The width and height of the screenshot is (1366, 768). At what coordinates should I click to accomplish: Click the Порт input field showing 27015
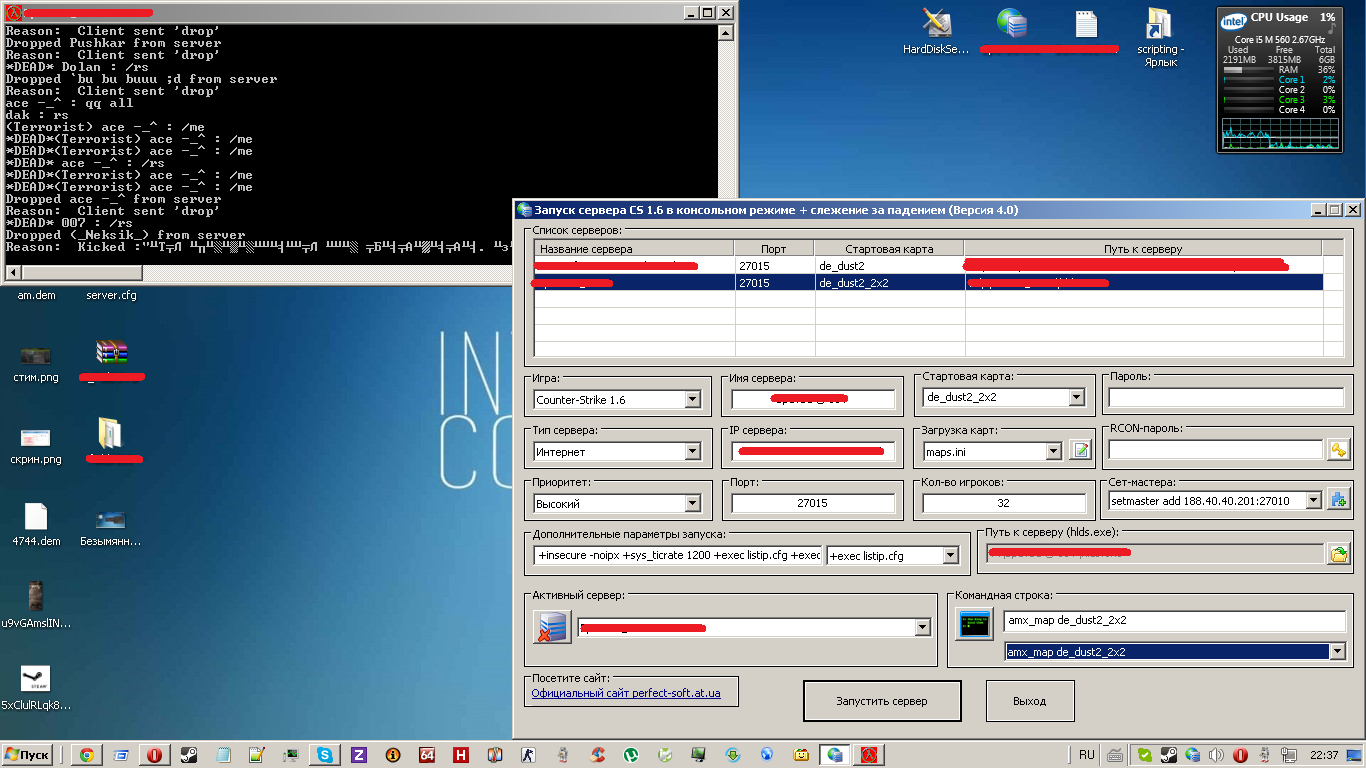pyautogui.click(x=812, y=503)
